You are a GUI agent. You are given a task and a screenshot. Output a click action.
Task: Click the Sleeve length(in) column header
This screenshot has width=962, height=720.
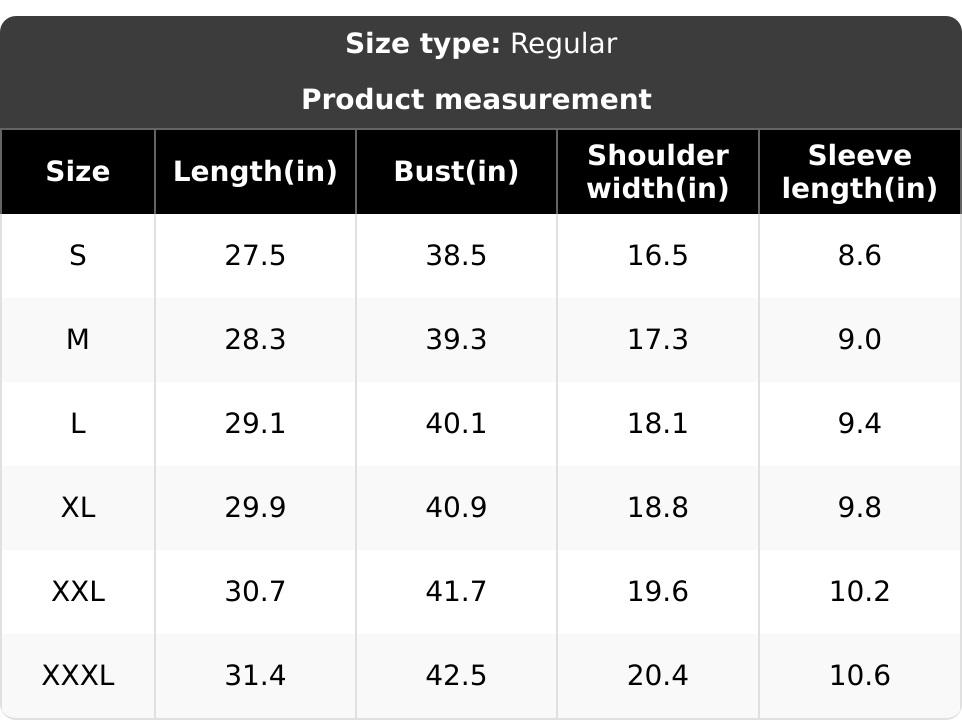tap(859, 172)
